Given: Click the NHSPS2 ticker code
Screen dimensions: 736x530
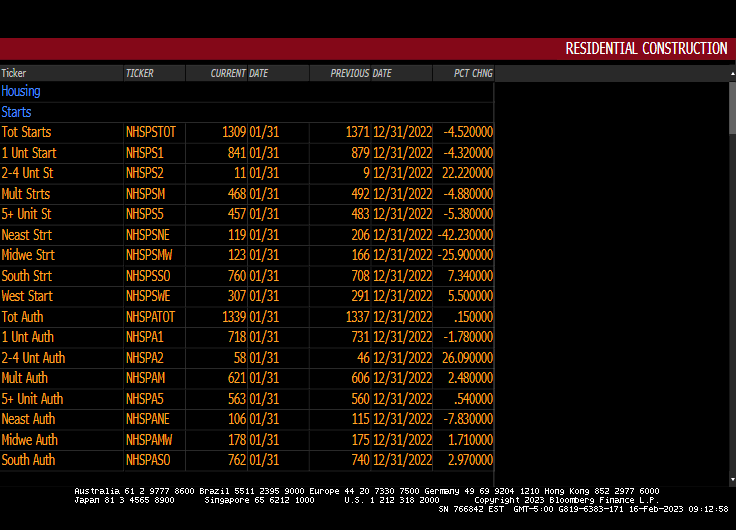Looking at the screenshot, I should (144, 173).
